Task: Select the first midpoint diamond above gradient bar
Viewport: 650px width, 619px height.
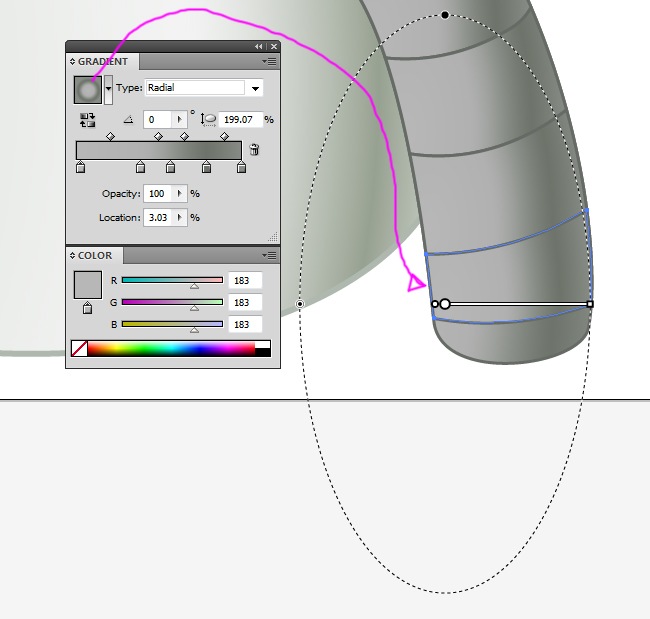Action: tap(110, 136)
